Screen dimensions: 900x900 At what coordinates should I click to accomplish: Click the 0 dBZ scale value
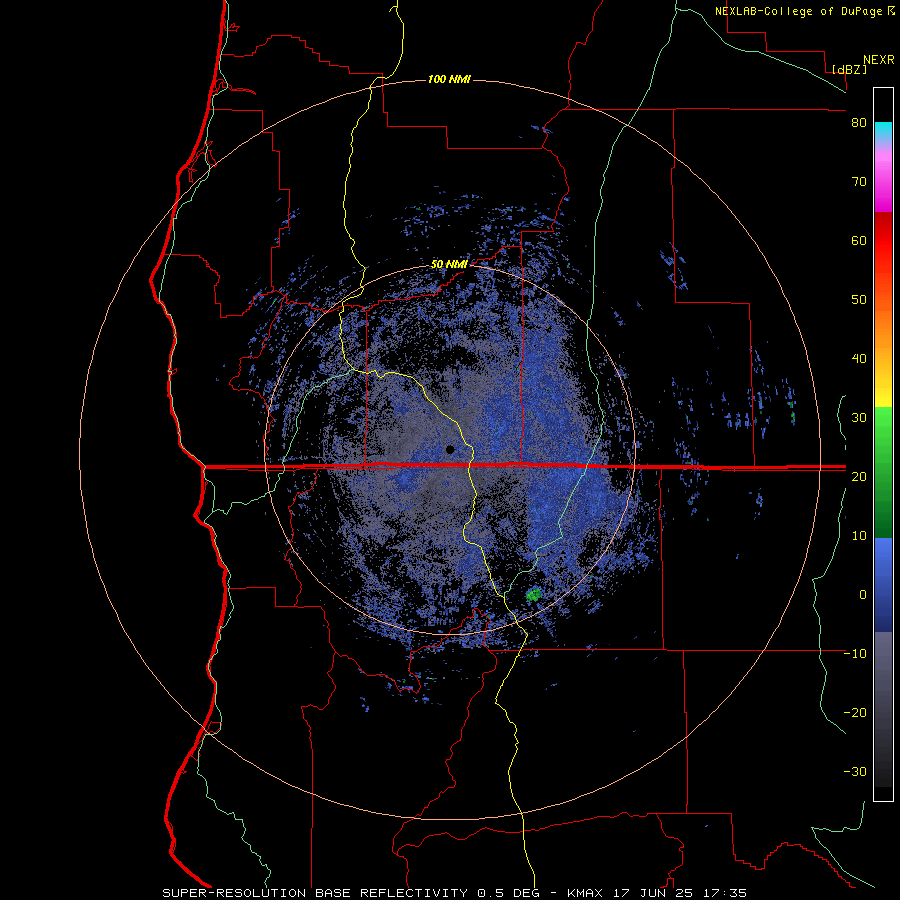[x=862, y=595]
